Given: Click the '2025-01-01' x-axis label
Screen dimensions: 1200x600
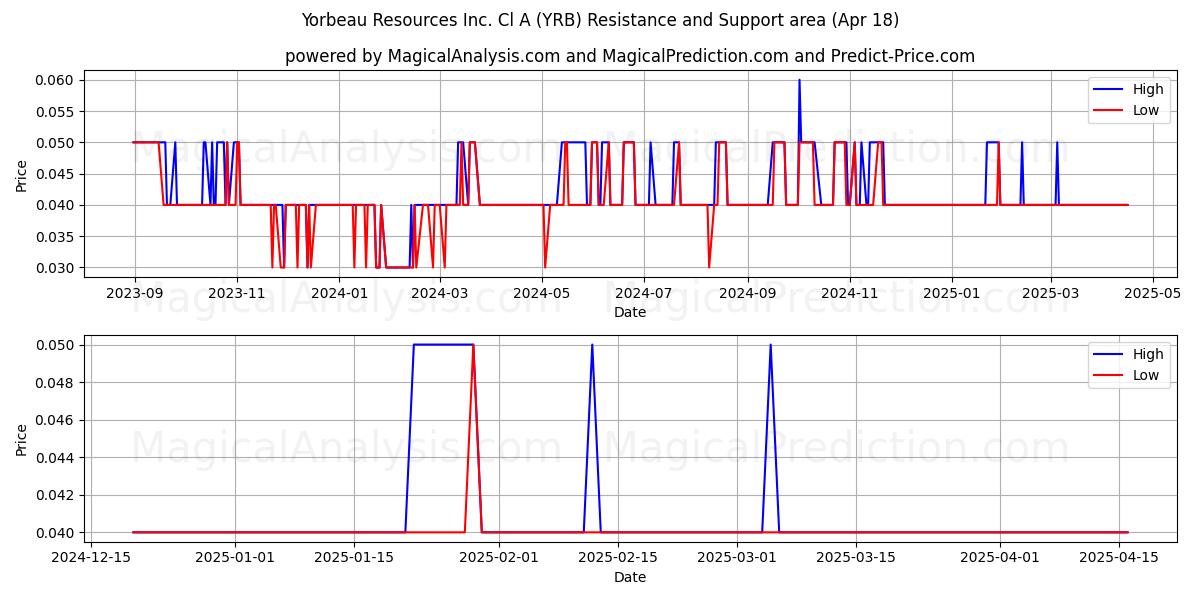Looking at the screenshot, I should [x=236, y=559].
